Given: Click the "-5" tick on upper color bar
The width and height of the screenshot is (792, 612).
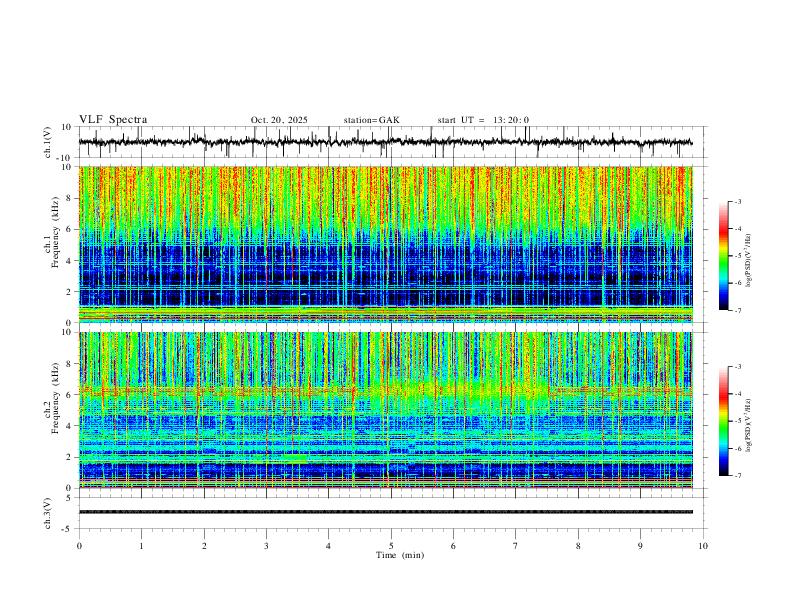Looking at the screenshot, I should pyautogui.click(x=738, y=256).
